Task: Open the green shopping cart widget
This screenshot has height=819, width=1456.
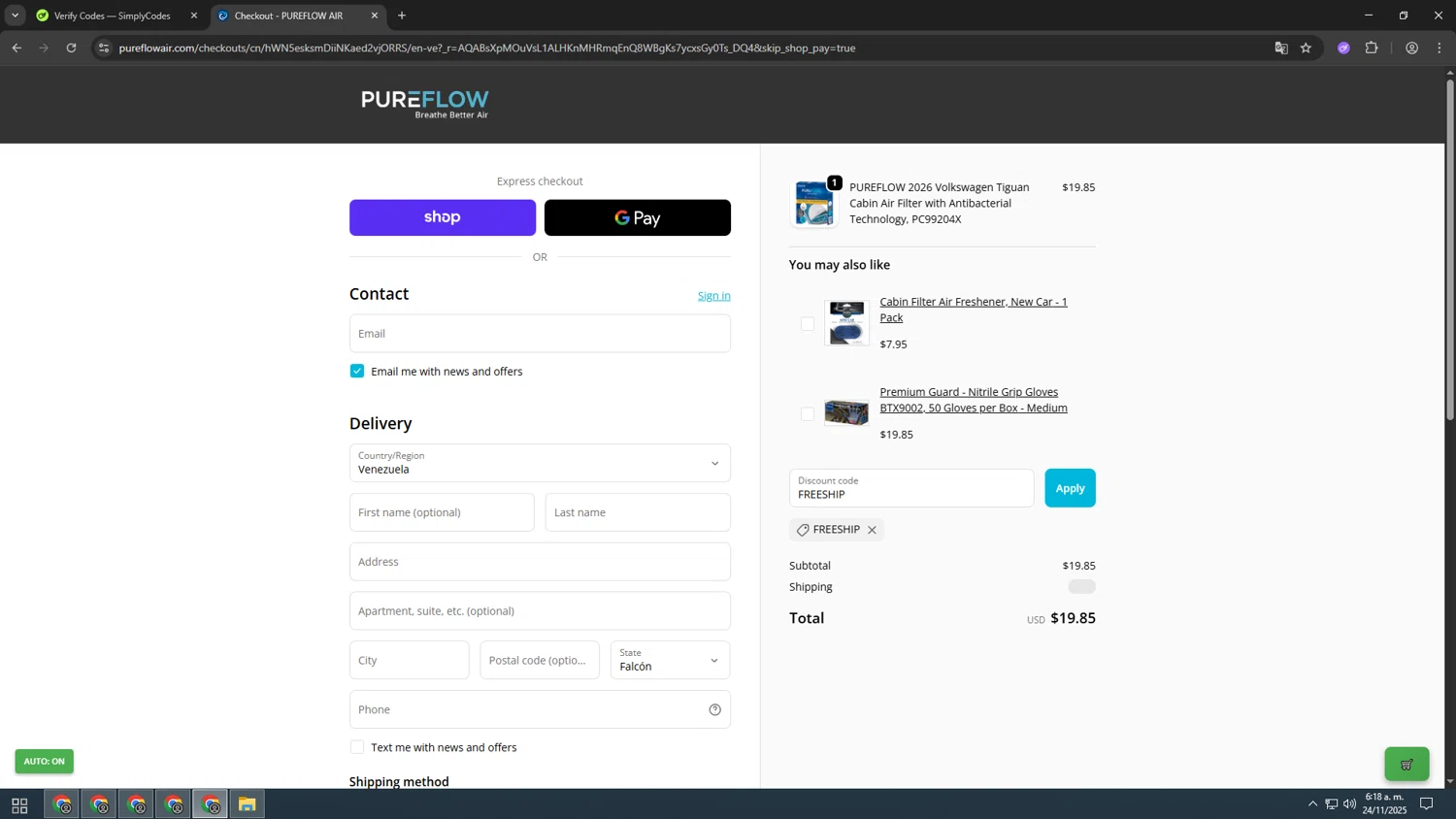Action: tap(1406, 765)
